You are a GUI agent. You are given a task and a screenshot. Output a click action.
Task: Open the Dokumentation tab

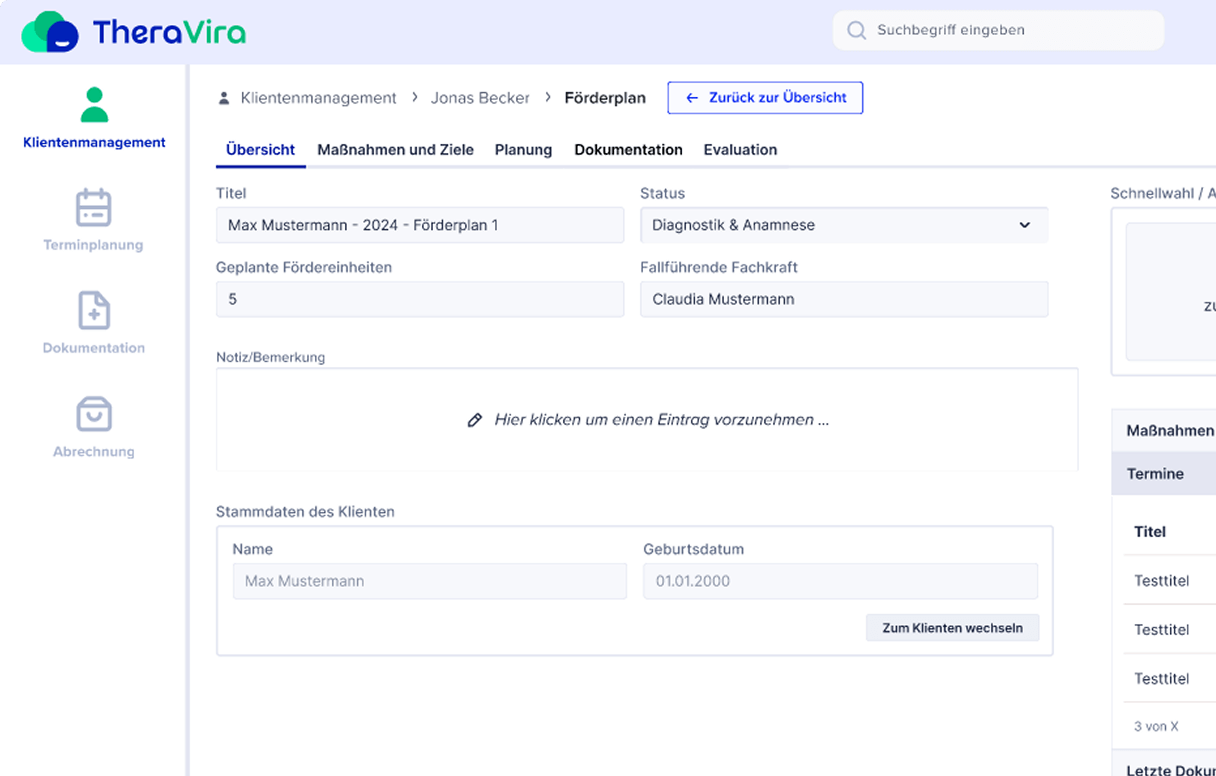[x=628, y=149]
